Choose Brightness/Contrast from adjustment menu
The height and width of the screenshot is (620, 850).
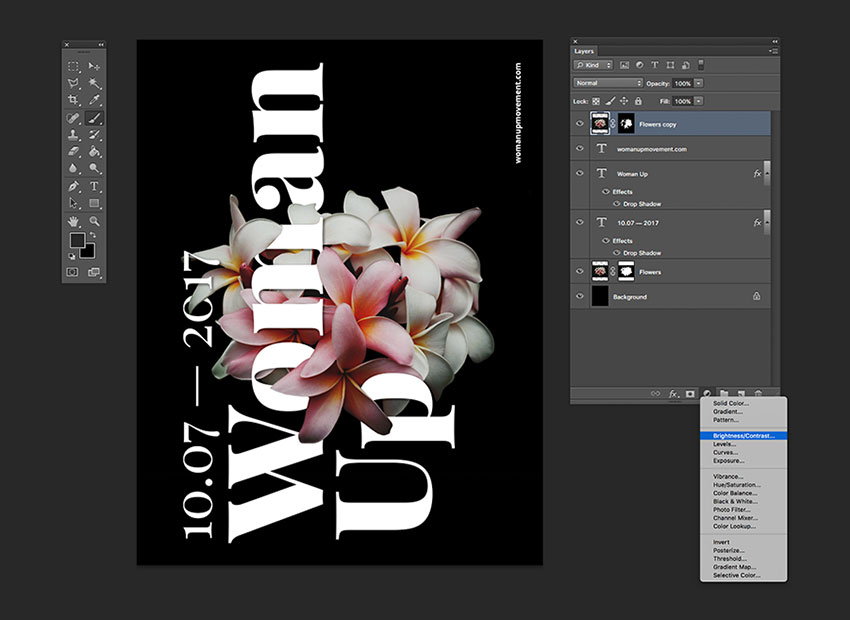click(743, 436)
